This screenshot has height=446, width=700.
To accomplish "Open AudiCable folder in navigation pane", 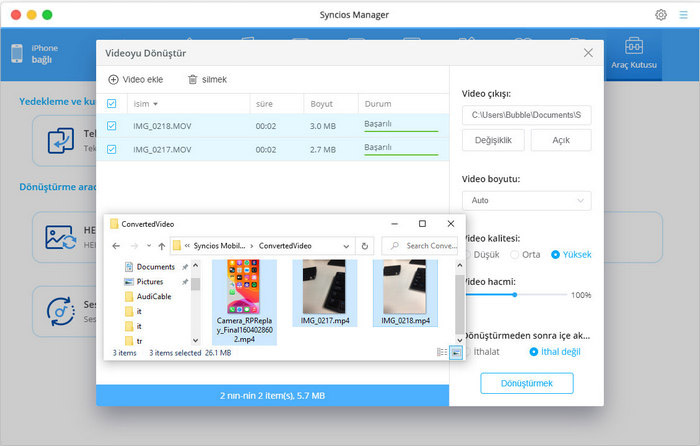I will [x=154, y=296].
